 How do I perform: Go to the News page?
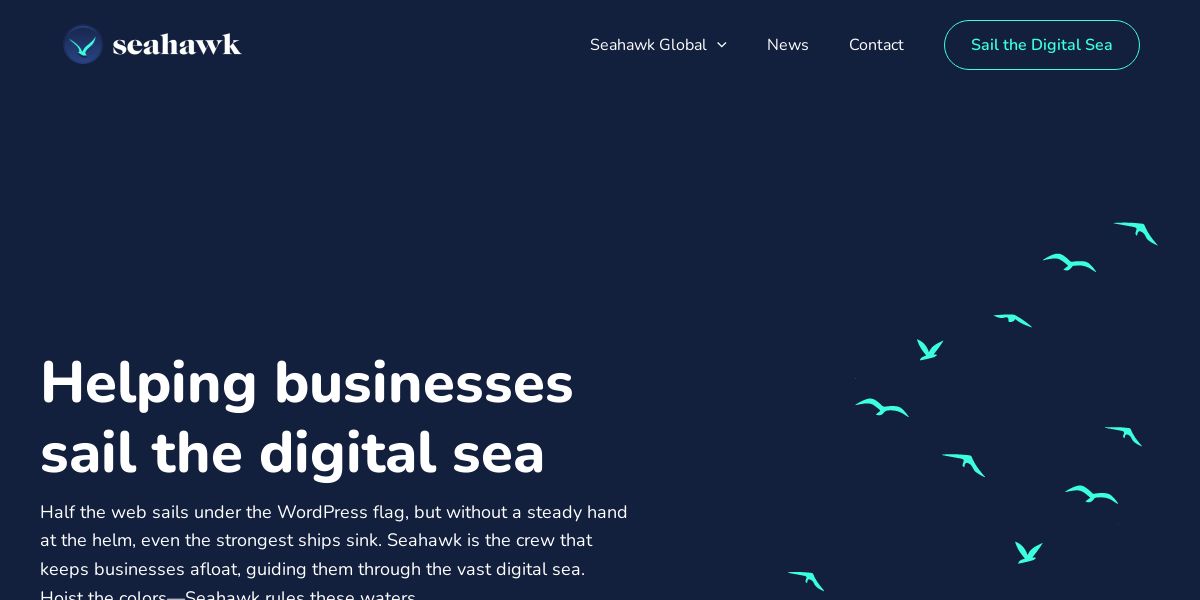(x=788, y=45)
